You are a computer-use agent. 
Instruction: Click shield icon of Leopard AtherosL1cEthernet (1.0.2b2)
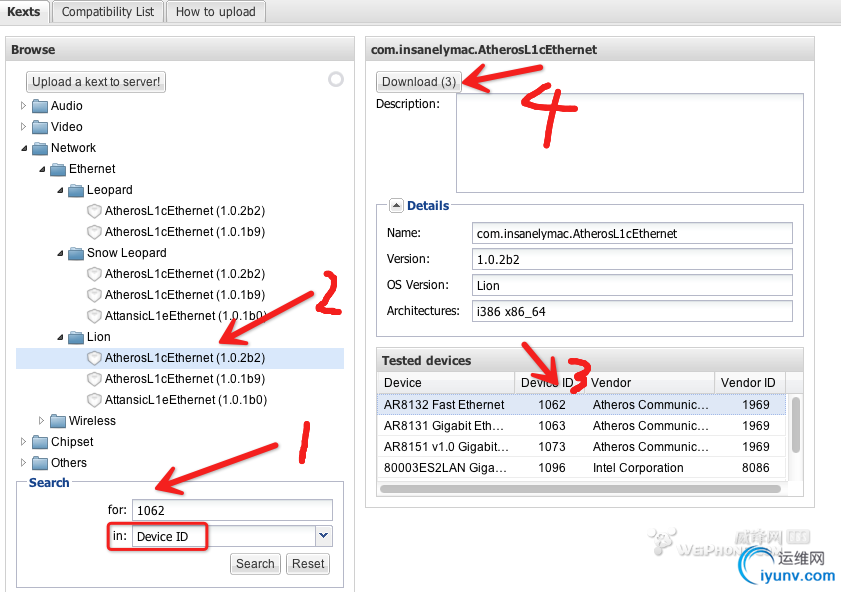(x=94, y=211)
